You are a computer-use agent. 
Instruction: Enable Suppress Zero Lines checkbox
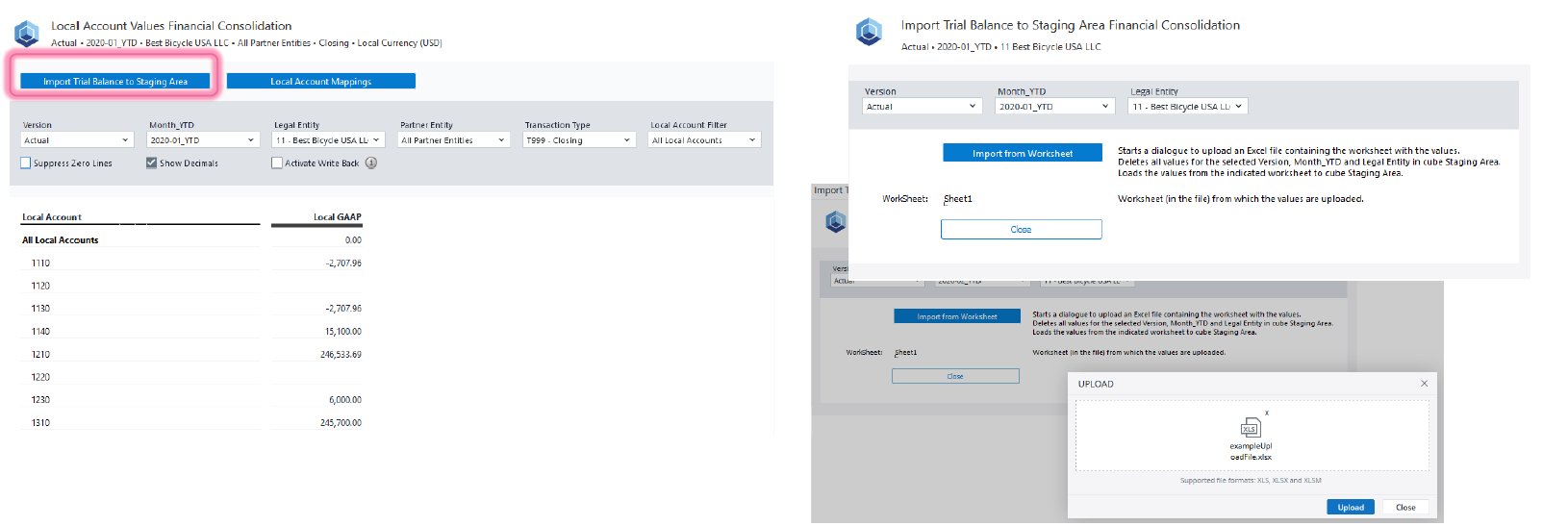26,163
